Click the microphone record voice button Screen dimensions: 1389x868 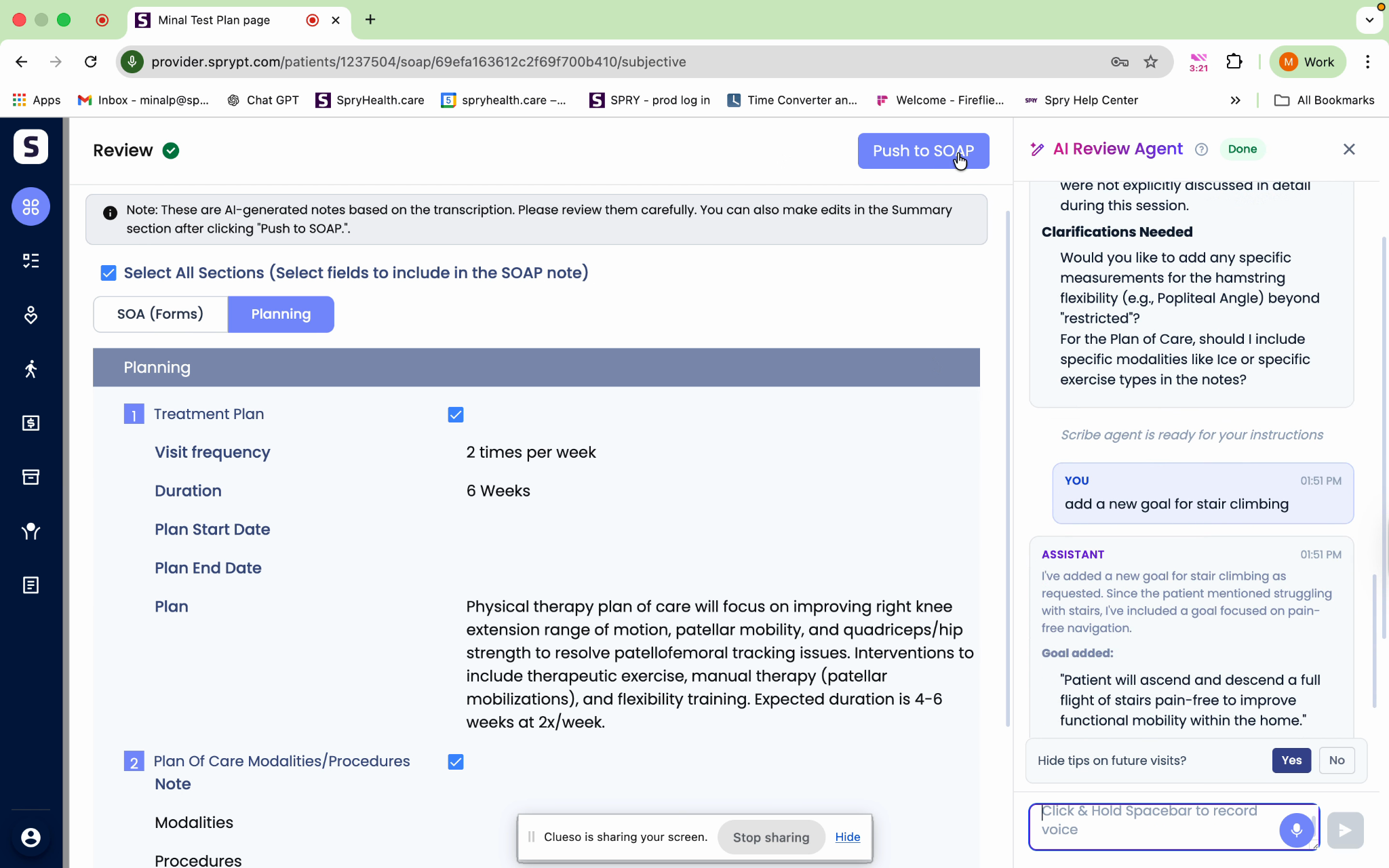pos(1296,830)
